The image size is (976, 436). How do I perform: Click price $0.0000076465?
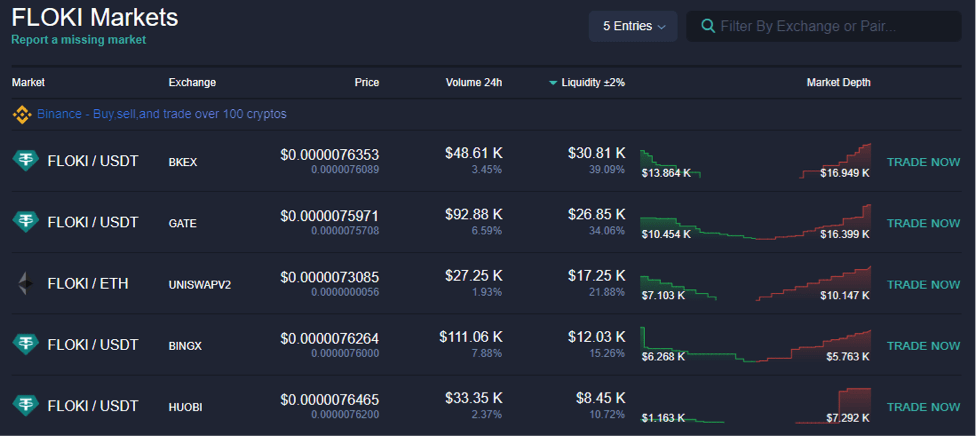329,399
